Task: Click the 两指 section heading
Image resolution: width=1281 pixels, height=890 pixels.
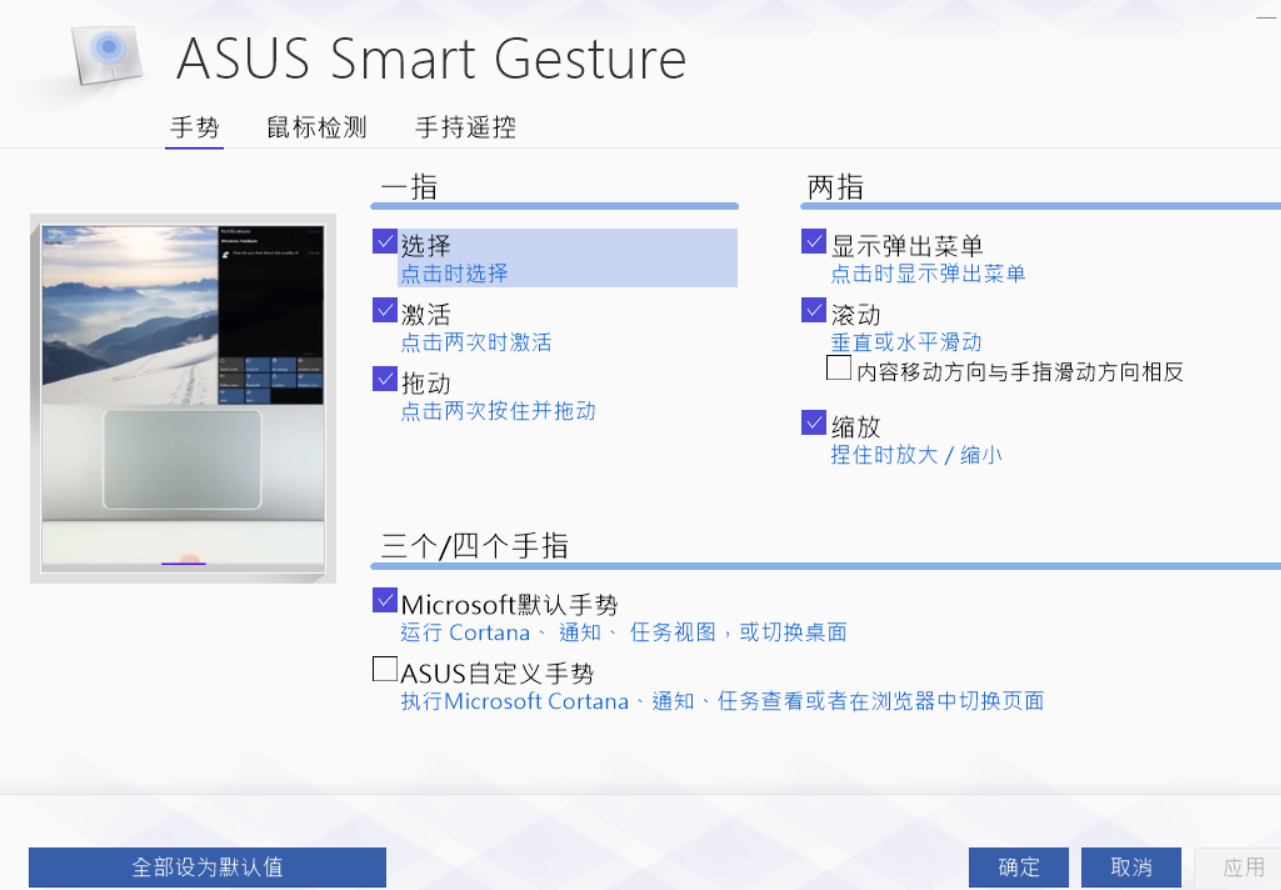Action: 836,187
